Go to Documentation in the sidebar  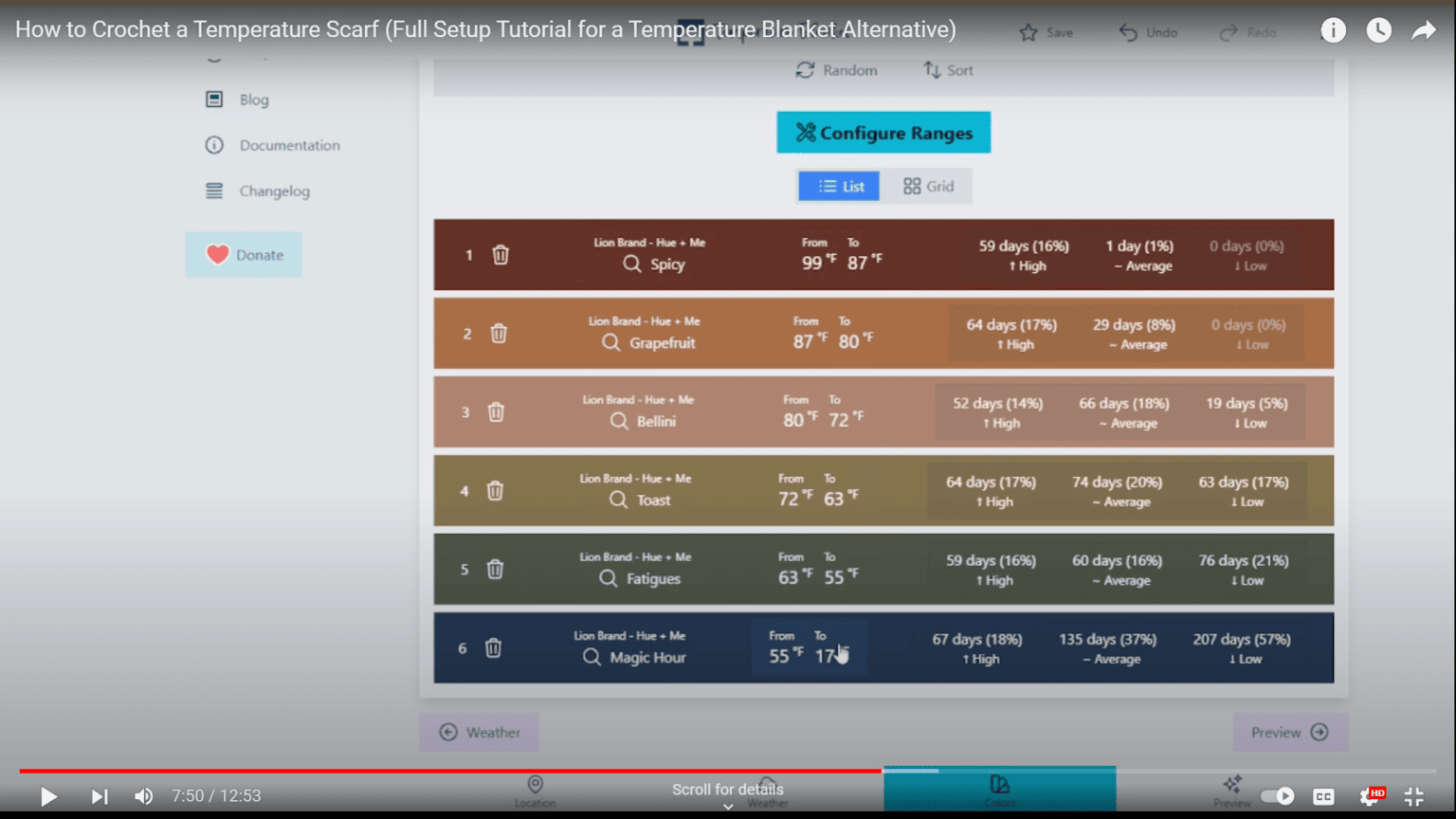[x=288, y=145]
